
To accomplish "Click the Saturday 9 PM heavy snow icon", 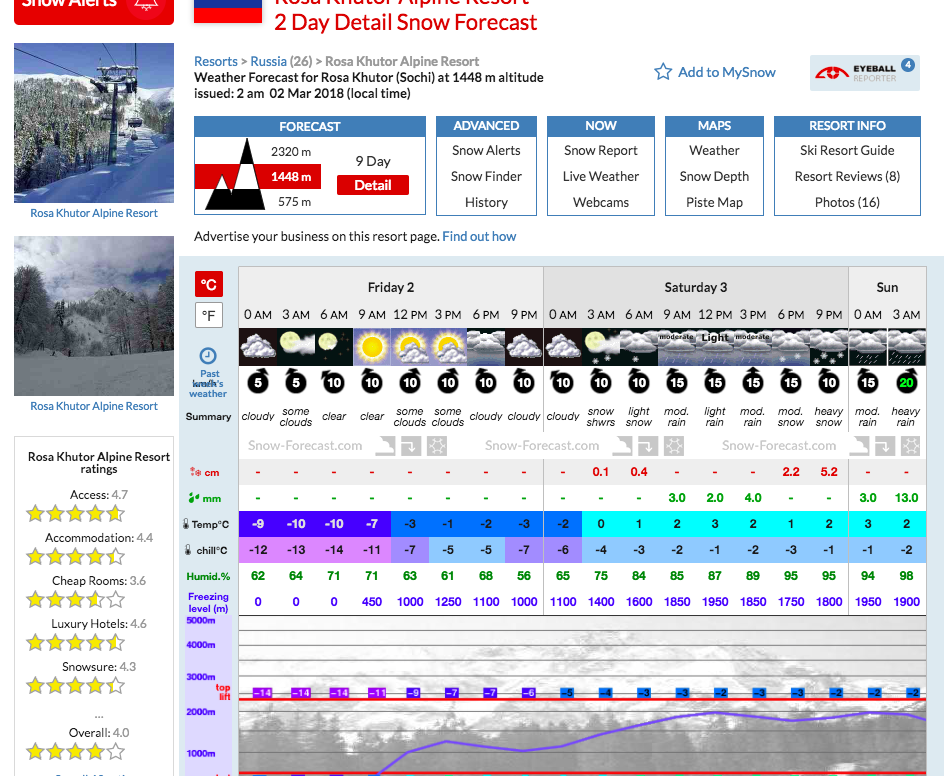I will (x=829, y=347).
